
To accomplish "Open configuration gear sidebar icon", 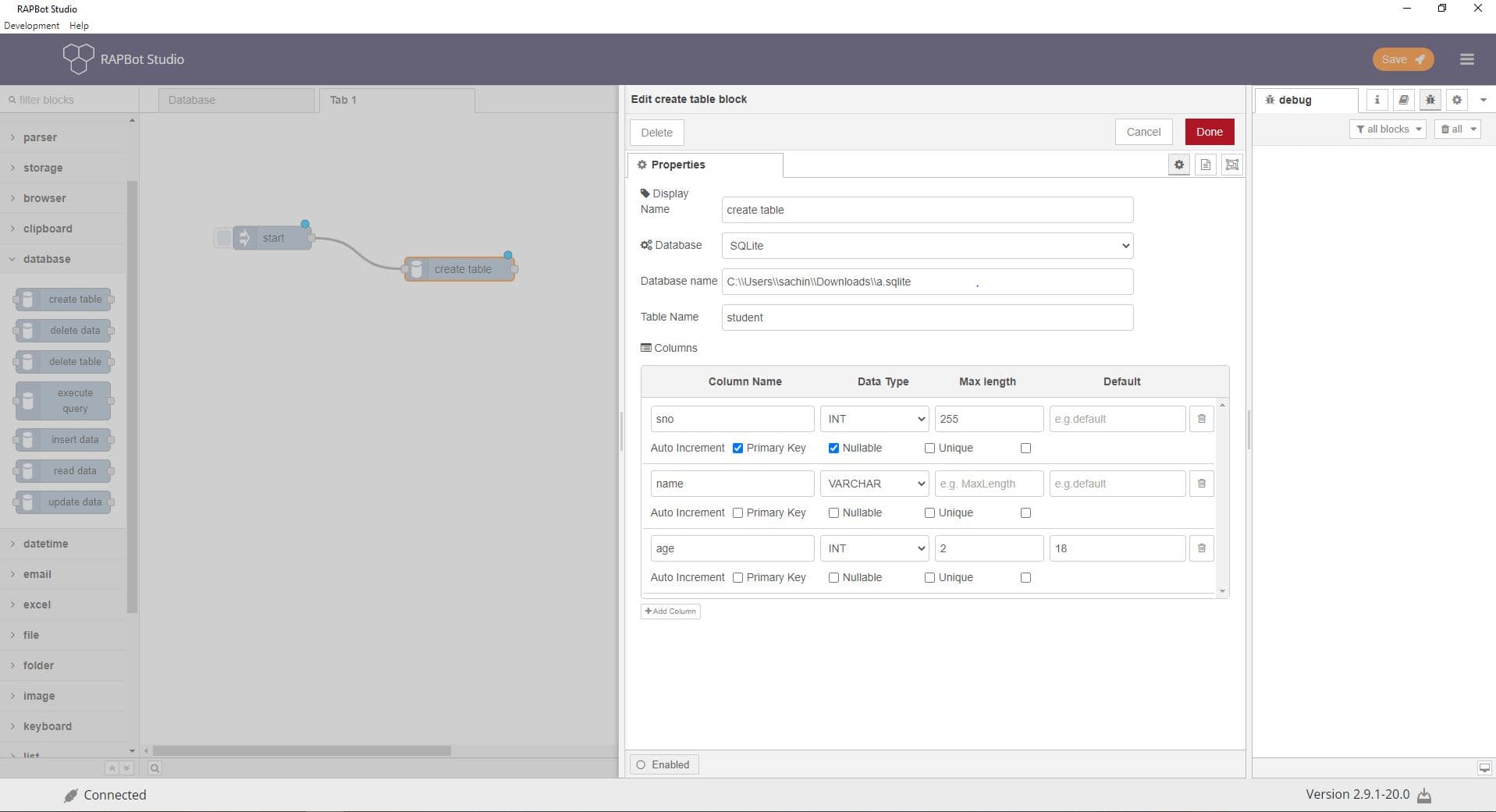I will 1457,100.
